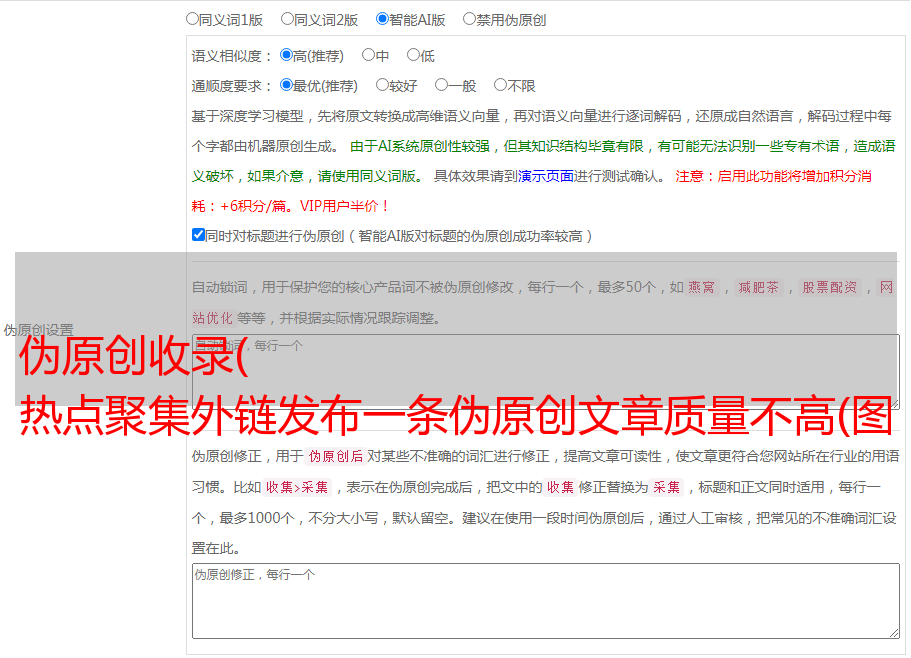911x658 pixels.
Task: Set 语义相似度 to 高(推荐)
Action: pyautogui.click(x=286, y=55)
